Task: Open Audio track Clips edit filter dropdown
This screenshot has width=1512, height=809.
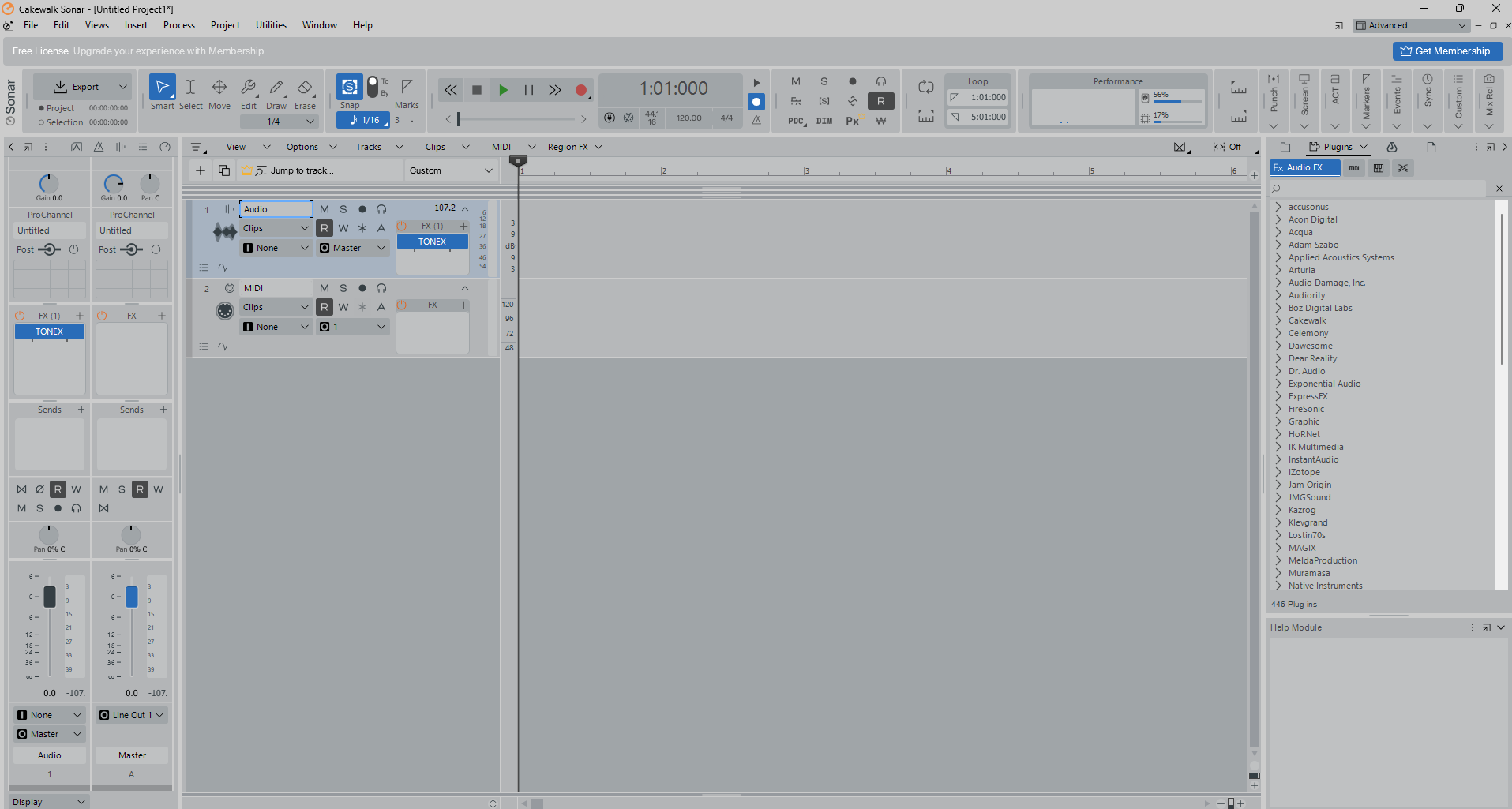Action: pos(276,228)
